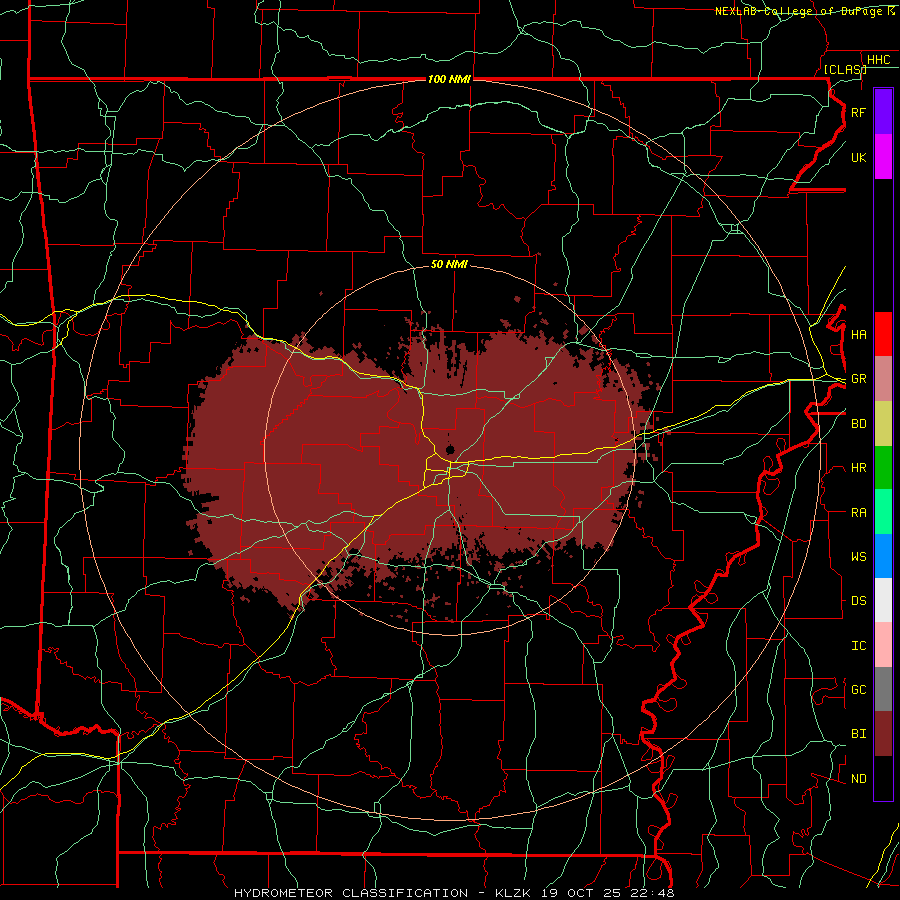Screen dimensions: 900x900
Task: Click the 100 NMI range ring label
Action: pos(449,79)
